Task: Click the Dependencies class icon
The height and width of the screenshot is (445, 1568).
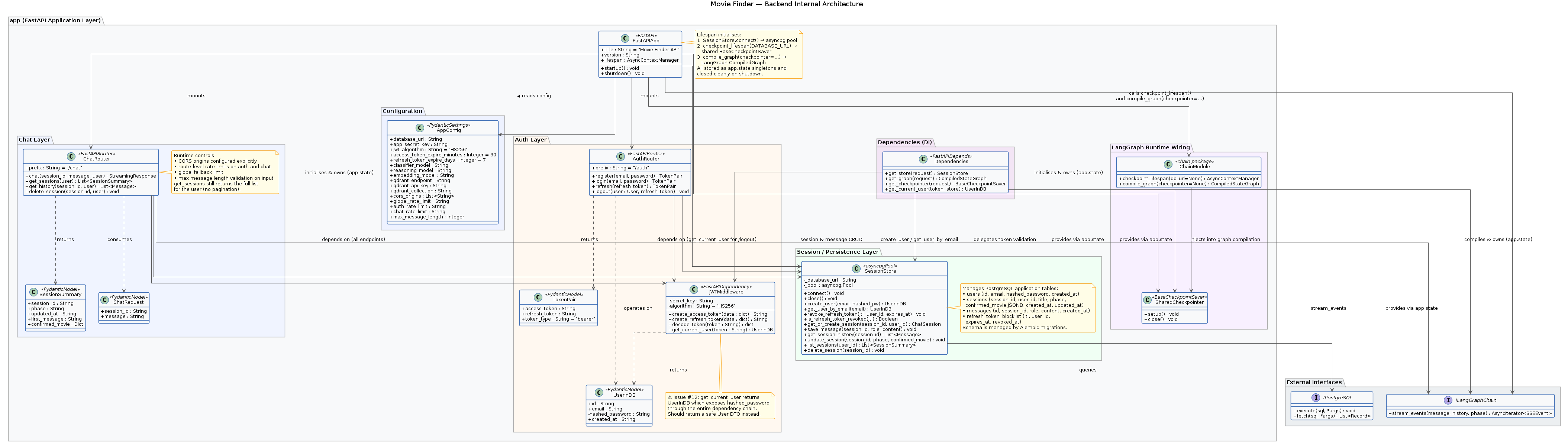Action: tap(923, 159)
